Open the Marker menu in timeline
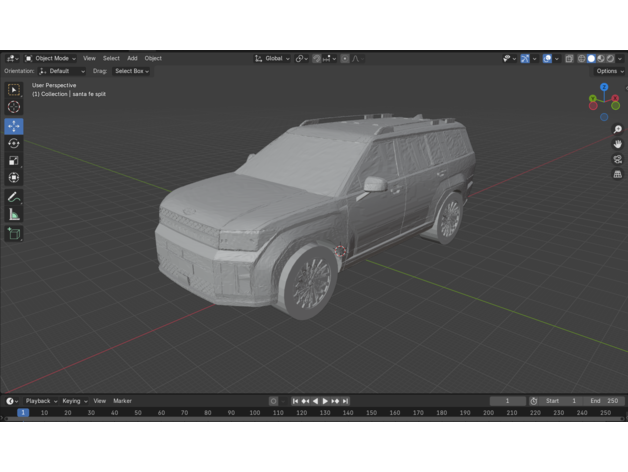Image resolution: width=628 pixels, height=472 pixels. pos(122,401)
